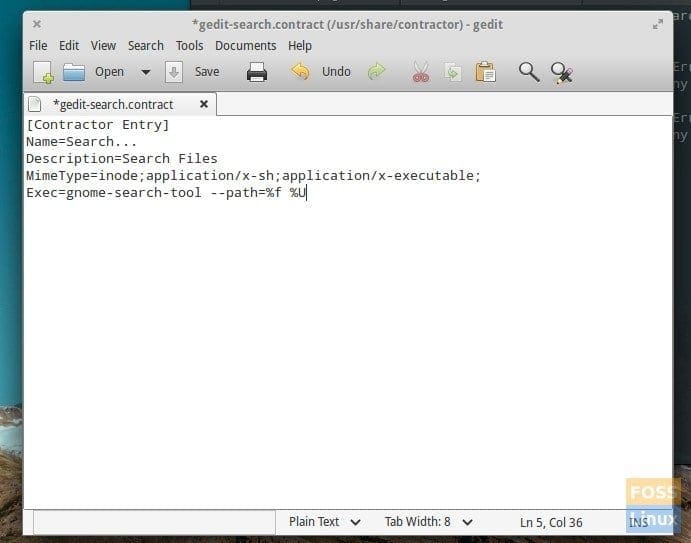This screenshot has width=691, height=543.
Task: Open the Tab Width: 8 dropdown
Action: tap(429, 522)
